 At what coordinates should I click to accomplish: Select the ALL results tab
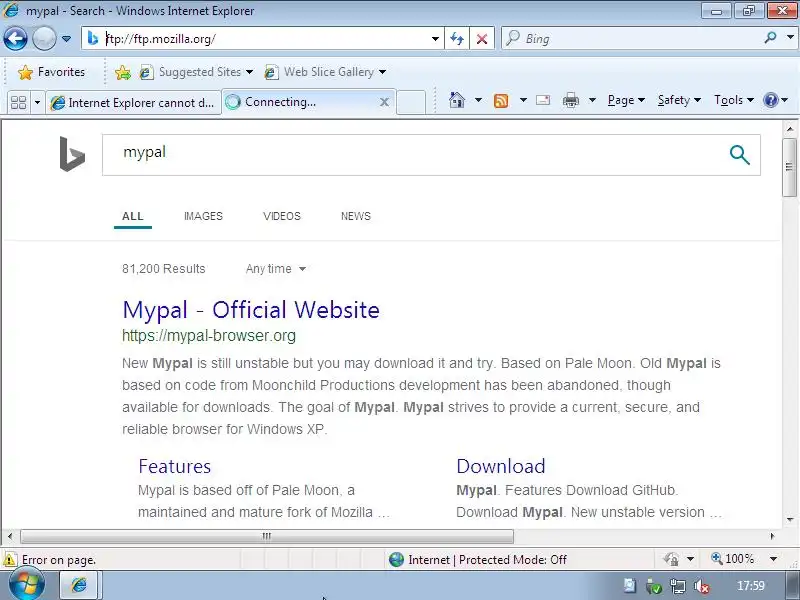click(x=133, y=216)
